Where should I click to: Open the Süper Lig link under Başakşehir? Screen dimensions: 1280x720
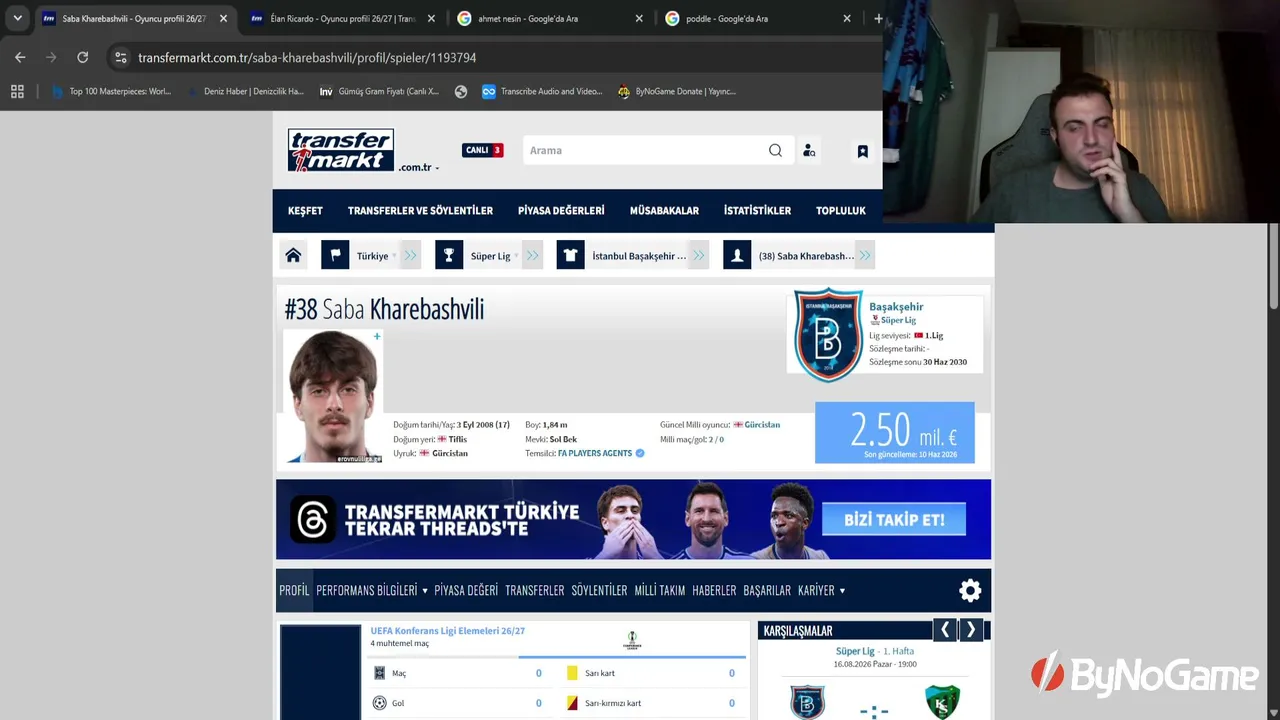[x=898, y=320]
